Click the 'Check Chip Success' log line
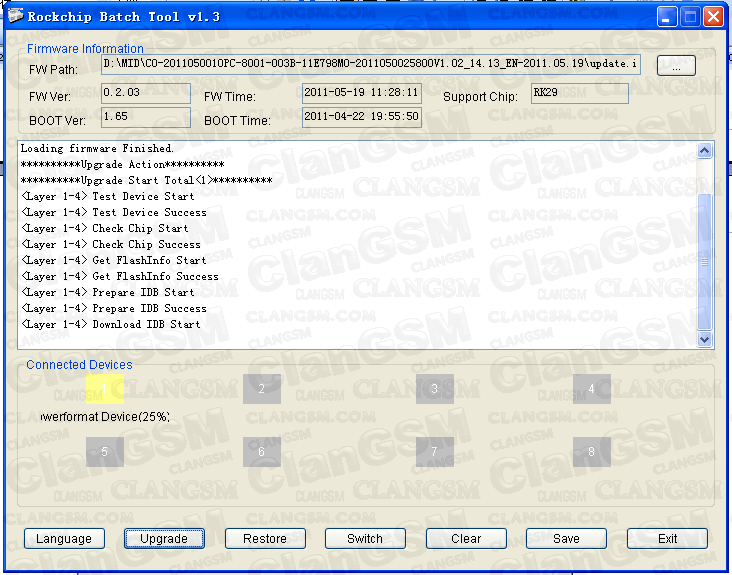The height and width of the screenshot is (575, 732). 111,245
